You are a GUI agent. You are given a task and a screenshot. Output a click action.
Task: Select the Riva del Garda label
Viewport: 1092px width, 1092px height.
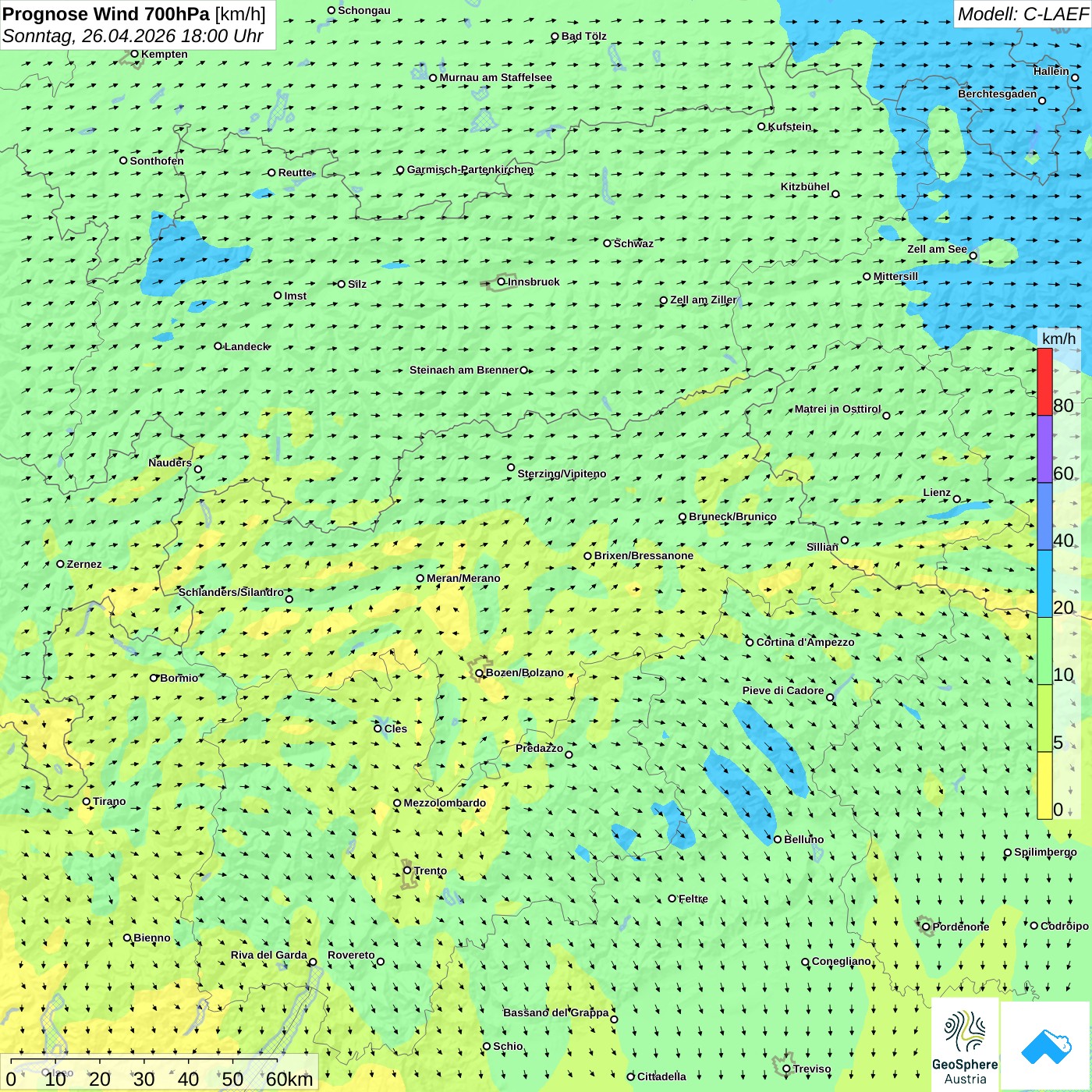(269, 955)
